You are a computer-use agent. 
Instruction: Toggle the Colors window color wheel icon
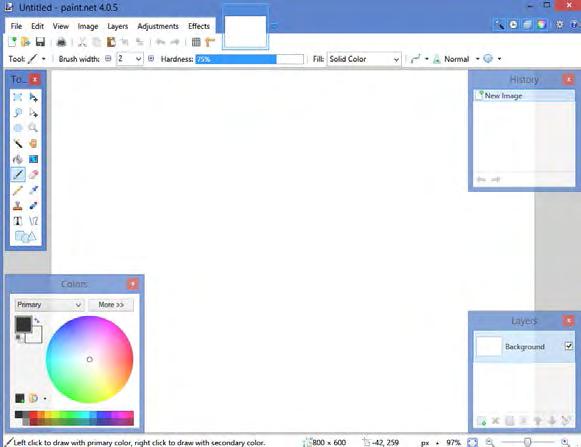[x=541, y=25]
